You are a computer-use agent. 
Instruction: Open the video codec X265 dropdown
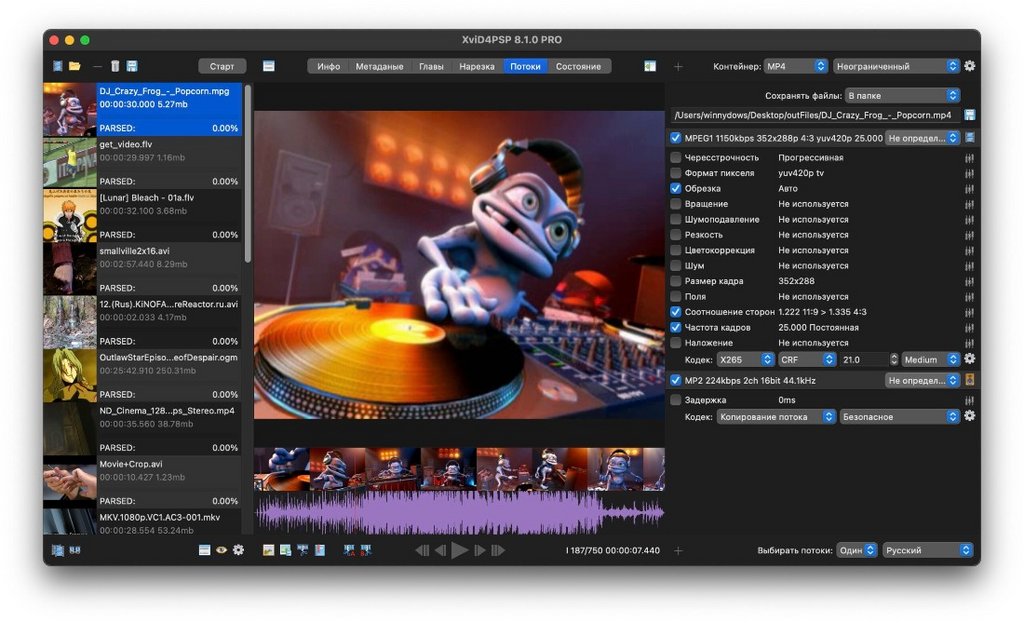pyautogui.click(x=745, y=359)
